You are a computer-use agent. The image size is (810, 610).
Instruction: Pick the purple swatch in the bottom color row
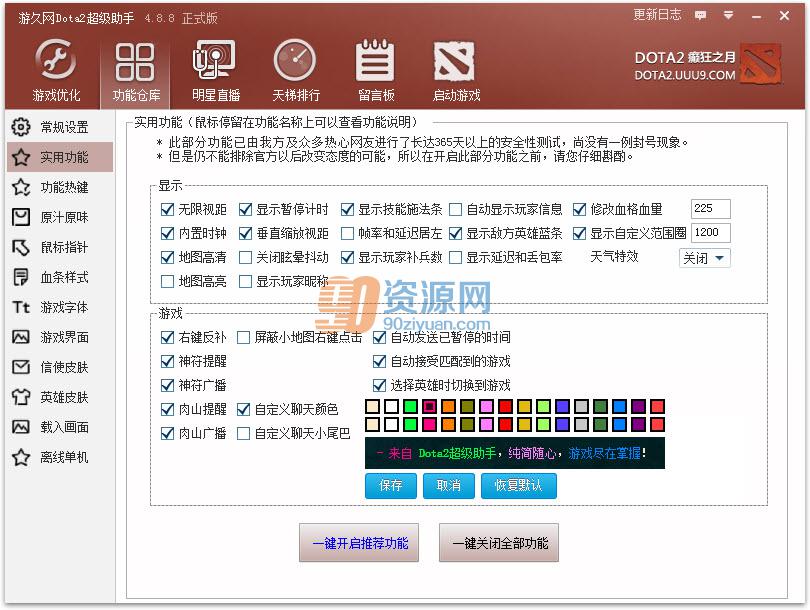pyautogui.click(x=638, y=425)
